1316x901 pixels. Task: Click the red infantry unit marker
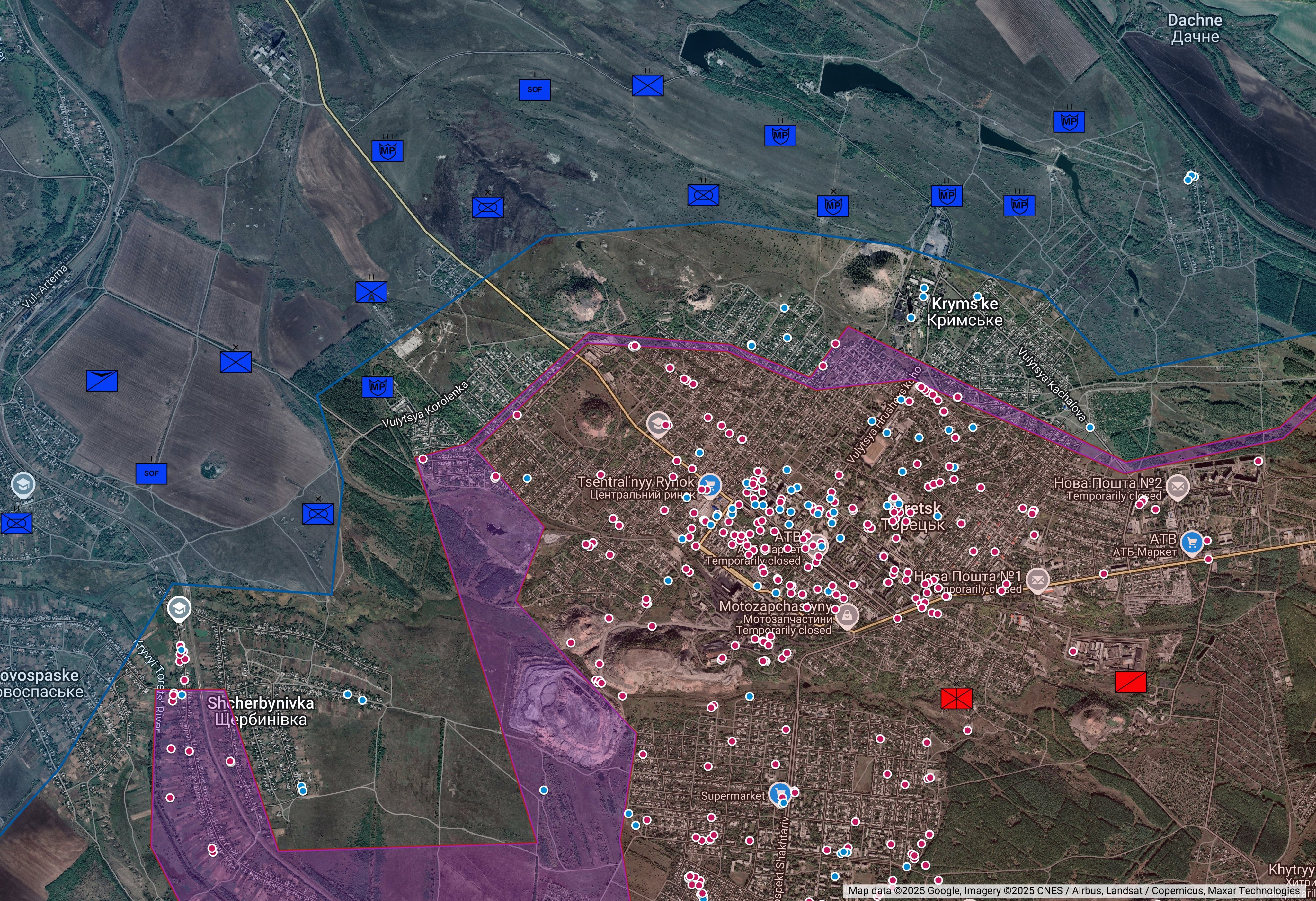point(956,698)
